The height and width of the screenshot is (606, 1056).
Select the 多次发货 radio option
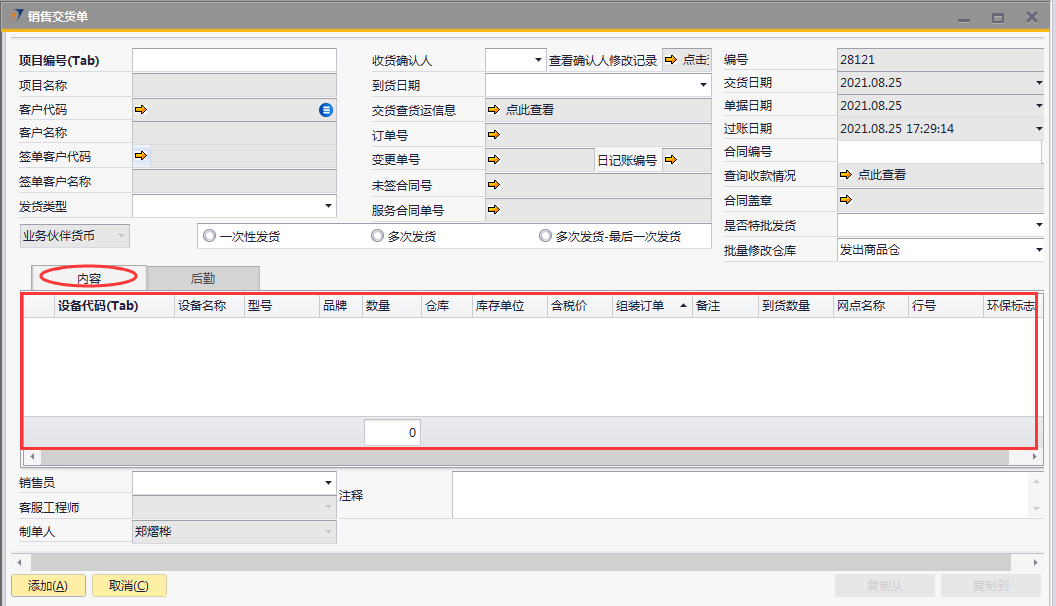click(377, 236)
